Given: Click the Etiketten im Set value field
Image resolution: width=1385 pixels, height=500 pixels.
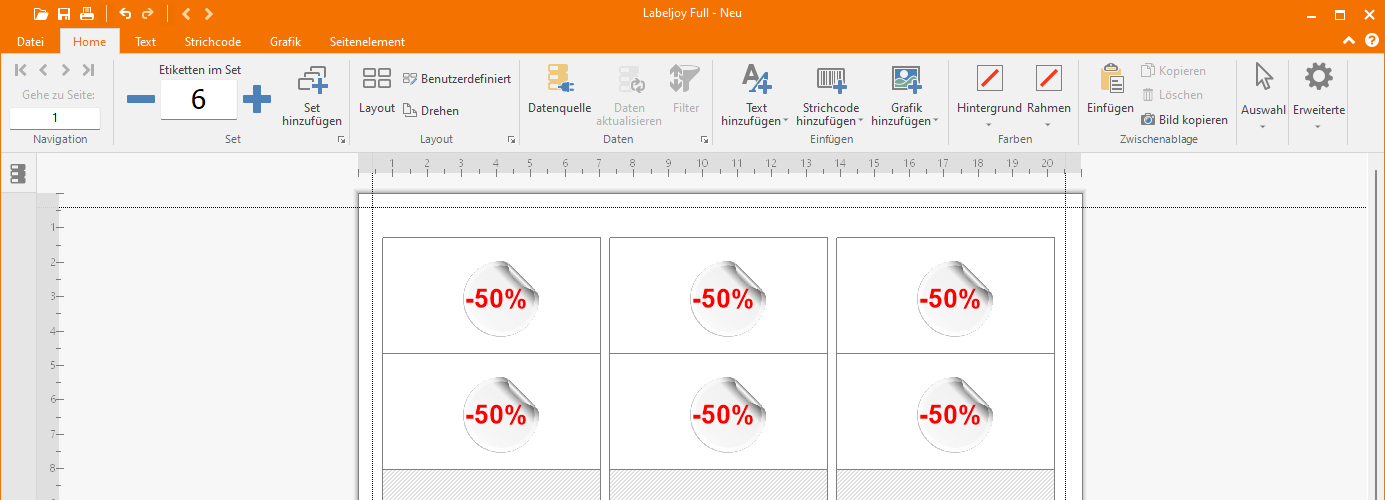Looking at the screenshot, I should [198, 100].
